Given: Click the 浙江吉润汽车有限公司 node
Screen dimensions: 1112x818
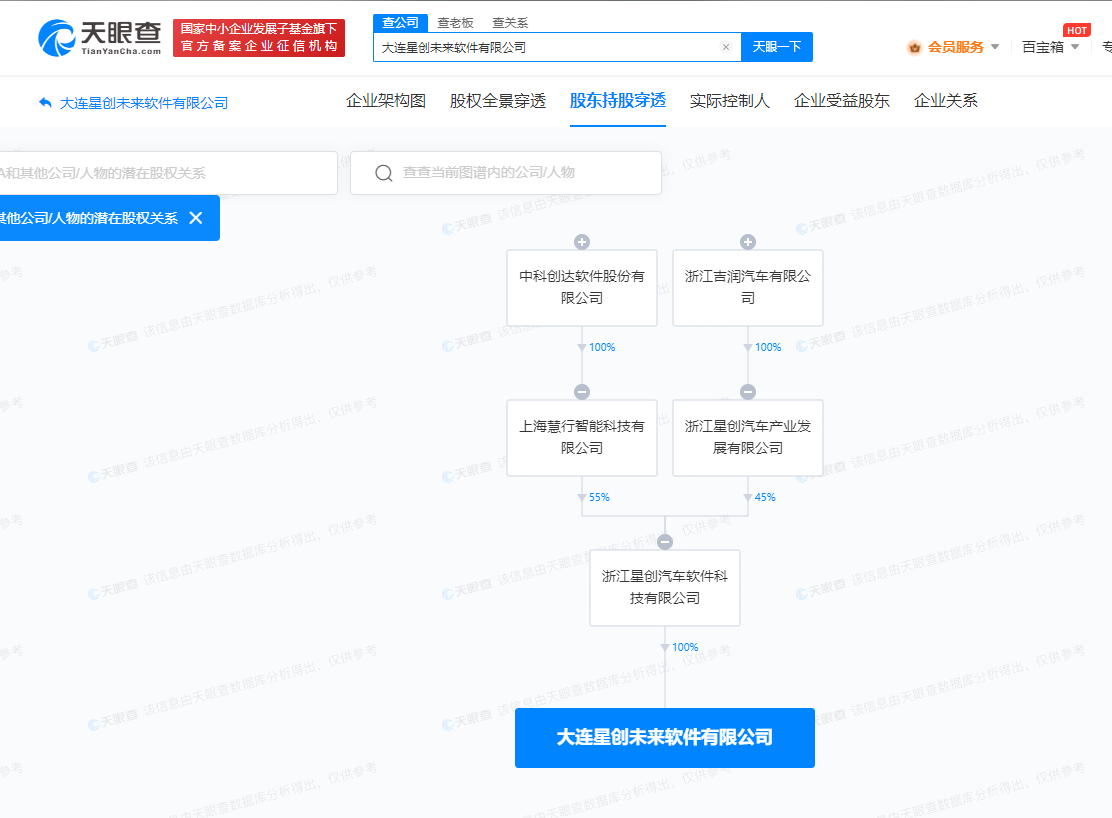Looking at the screenshot, I should coord(747,287).
